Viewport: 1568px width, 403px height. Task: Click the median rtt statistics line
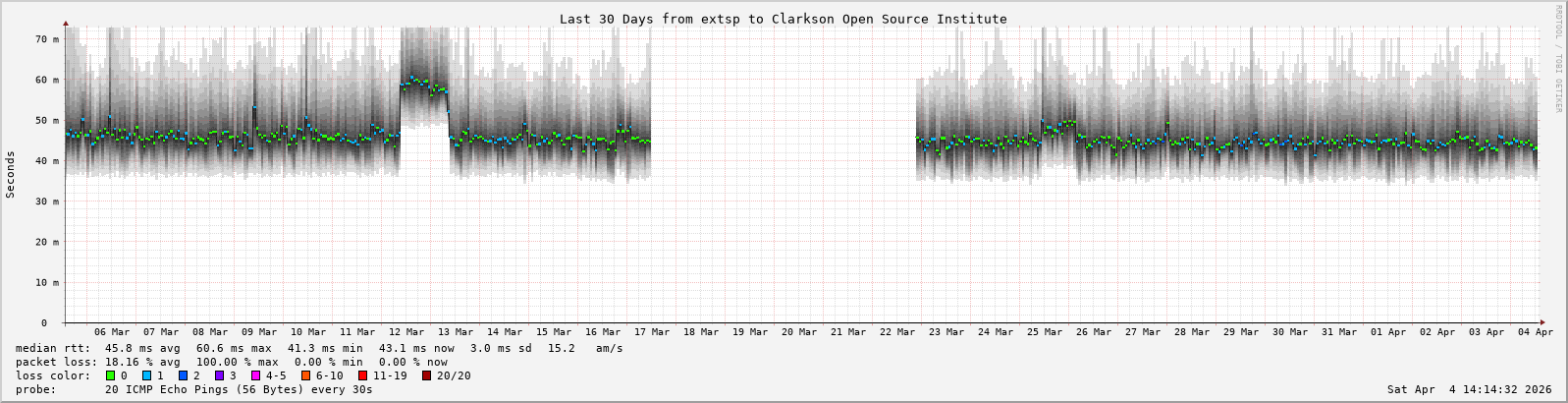coord(319,348)
